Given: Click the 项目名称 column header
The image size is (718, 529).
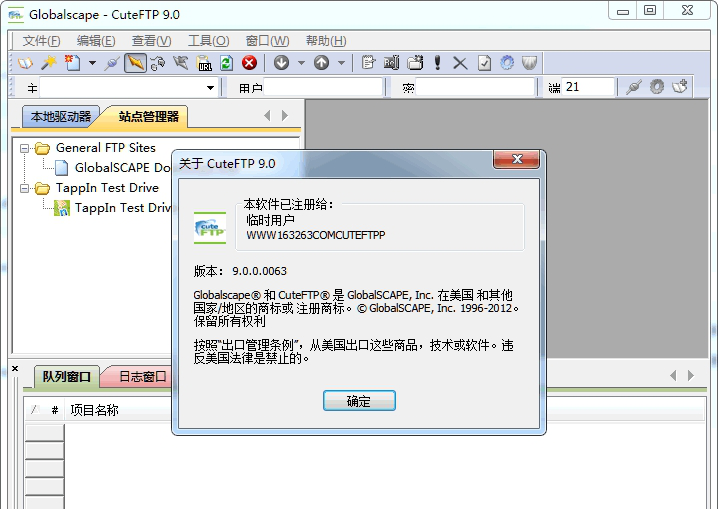Looking at the screenshot, I should tap(95, 410).
